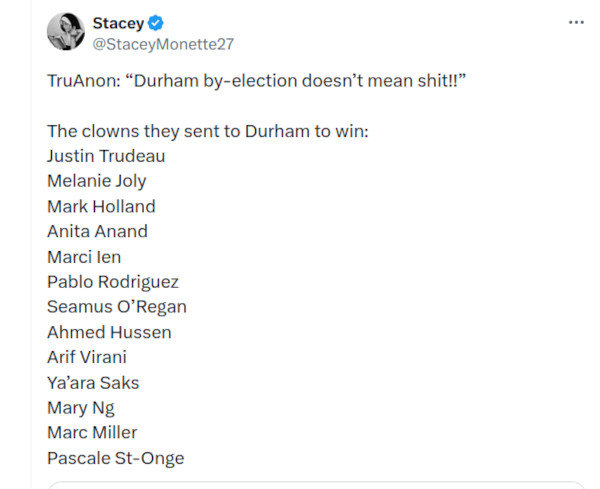This screenshot has height=489, width=600.
Task: Click the name Justin Trudeau in the list
Action: pos(106,156)
